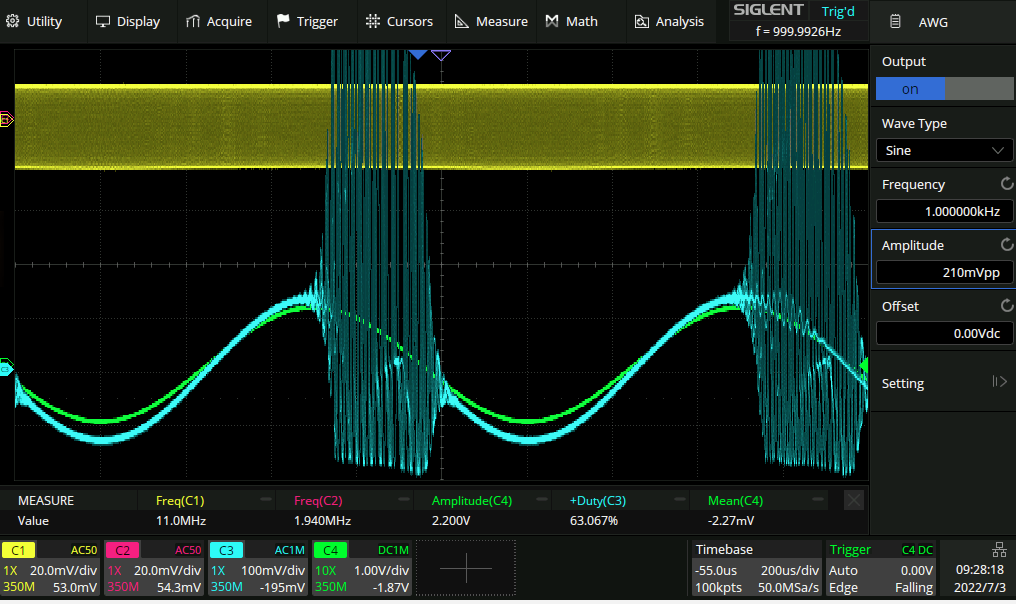Reset Amplitude with the circular arrow icon
This screenshot has width=1016, height=604.
pos(1006,245)
